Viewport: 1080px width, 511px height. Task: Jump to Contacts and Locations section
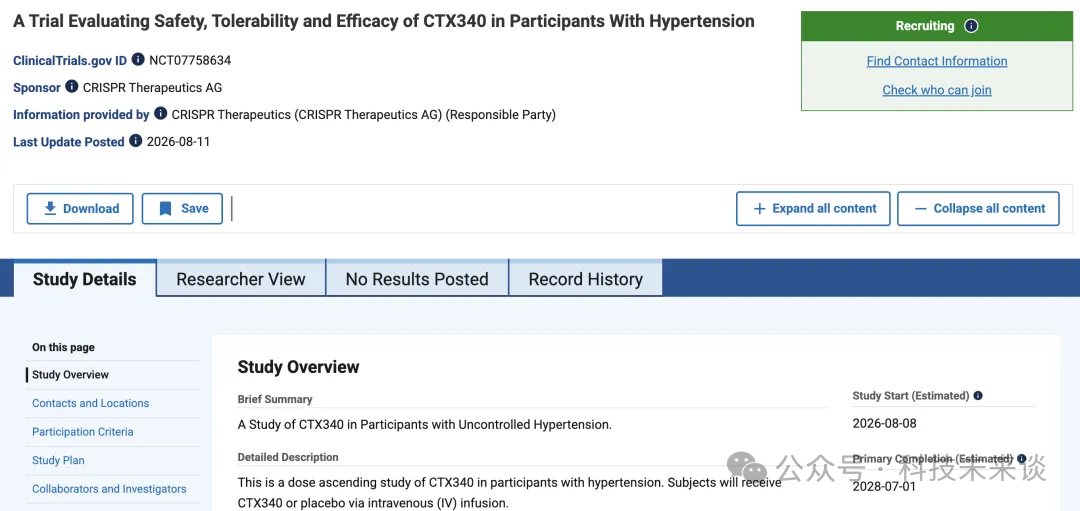coord(90,404)
